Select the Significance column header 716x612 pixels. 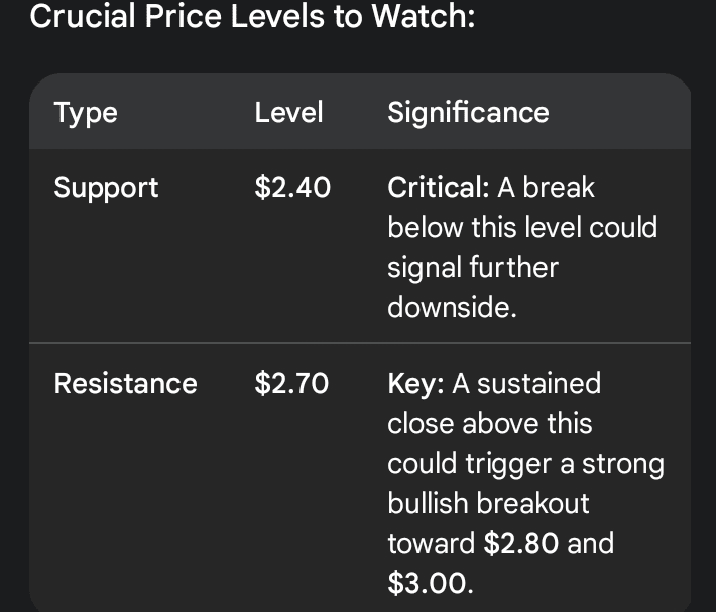[468, 112]
